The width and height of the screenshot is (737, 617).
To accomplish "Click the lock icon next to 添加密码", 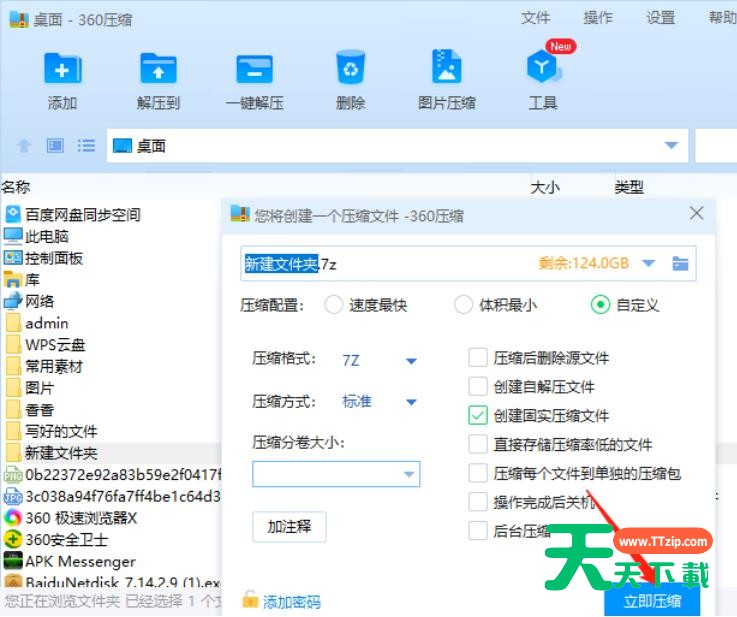I will pyautogui.click(x=250, y=599).
